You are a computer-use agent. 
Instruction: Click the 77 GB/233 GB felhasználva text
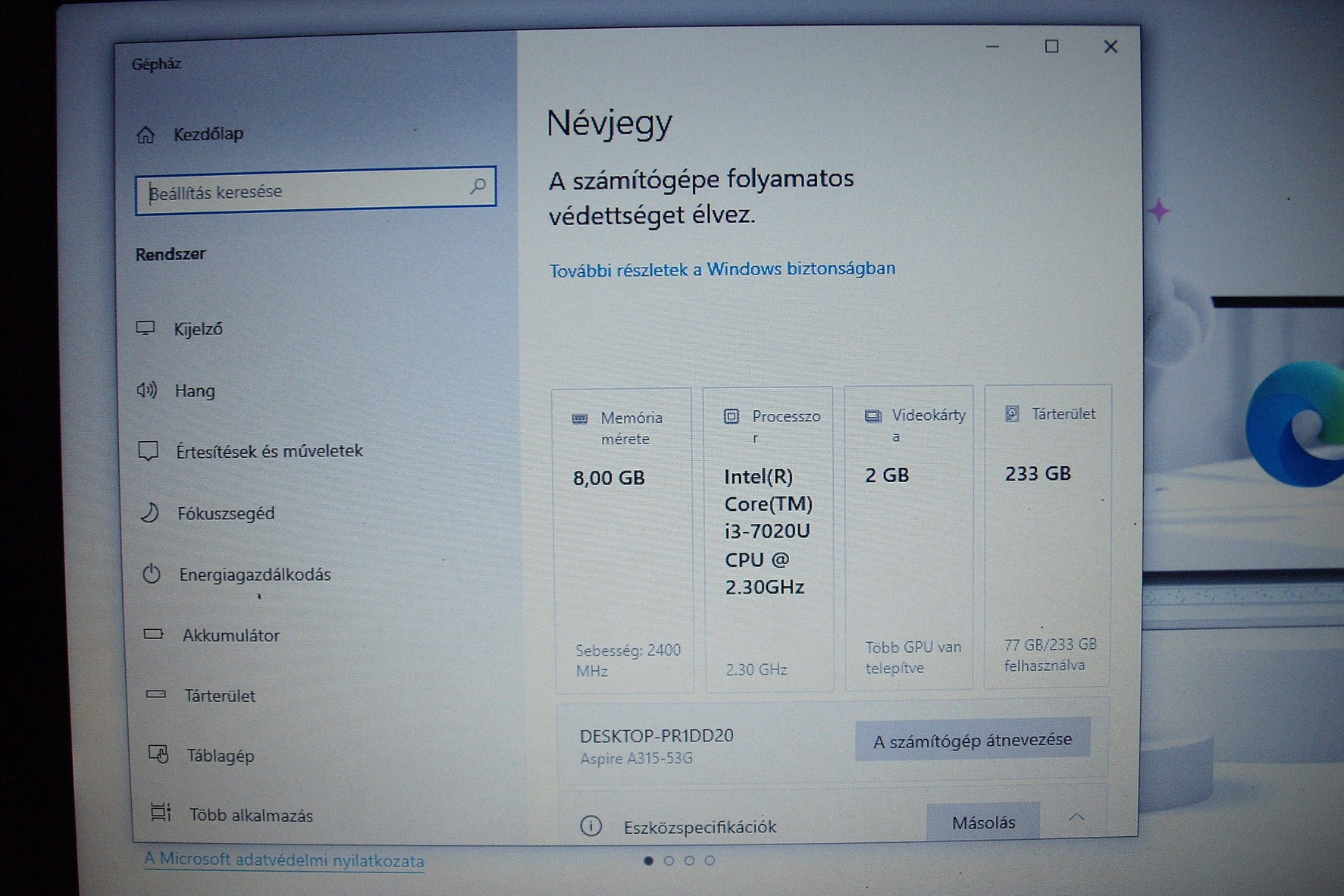tap(1051, 655)
